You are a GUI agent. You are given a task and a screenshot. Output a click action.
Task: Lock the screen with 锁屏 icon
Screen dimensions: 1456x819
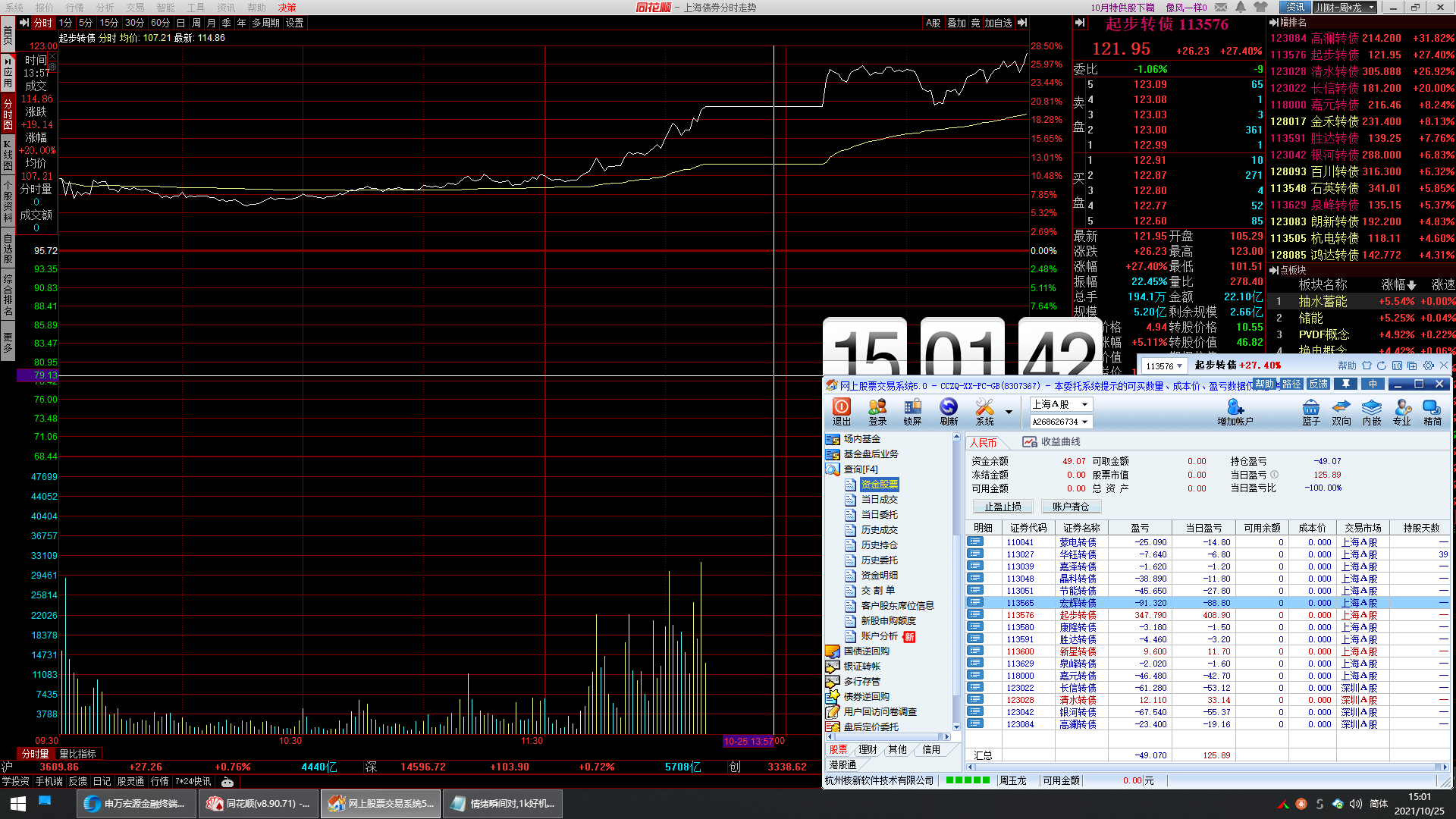point(912,412)
